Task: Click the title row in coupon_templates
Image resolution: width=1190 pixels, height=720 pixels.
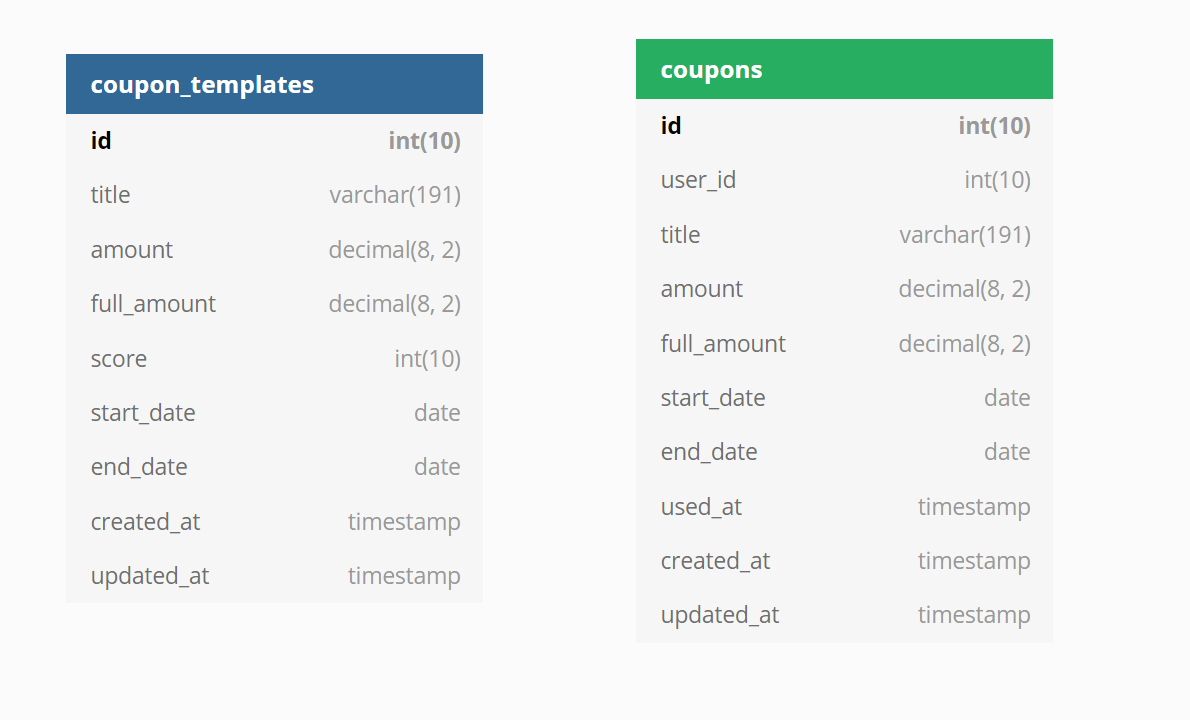Action: tap(274, 195)
